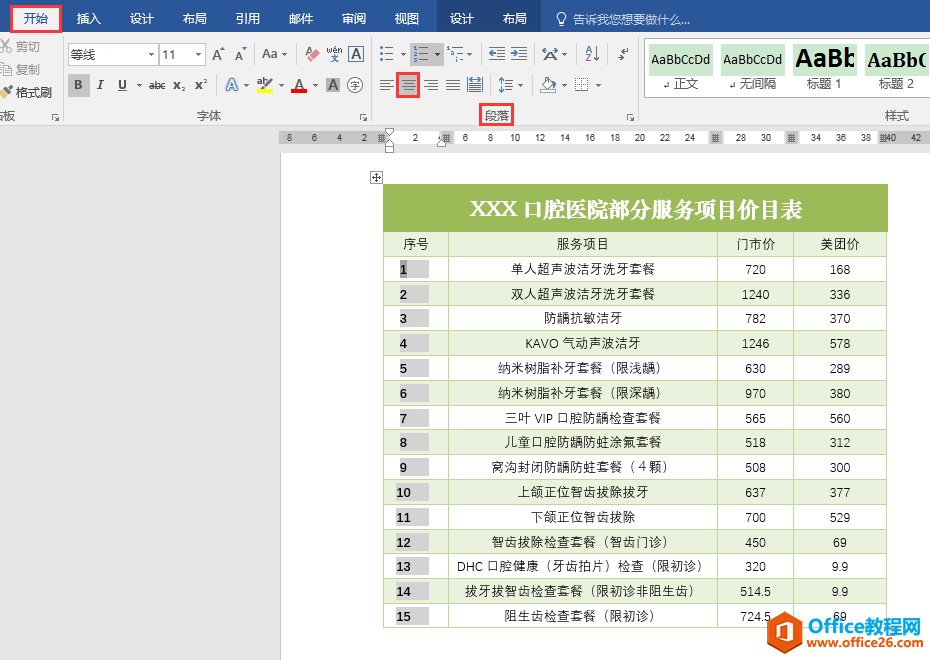Image resolution: width=930 pixels, height=660 pixels.
Task: Center align the text
Action: [408, 85]
